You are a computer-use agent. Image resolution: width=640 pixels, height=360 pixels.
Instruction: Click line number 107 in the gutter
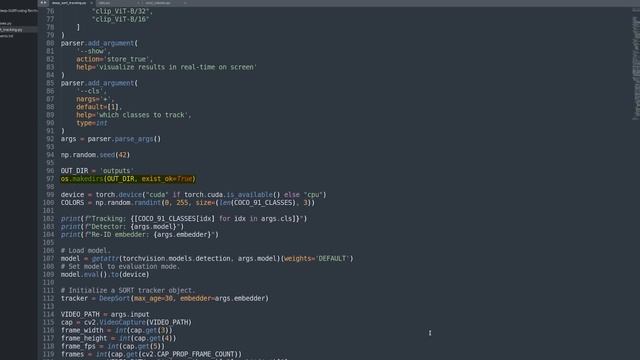click(x=48, y=258)
